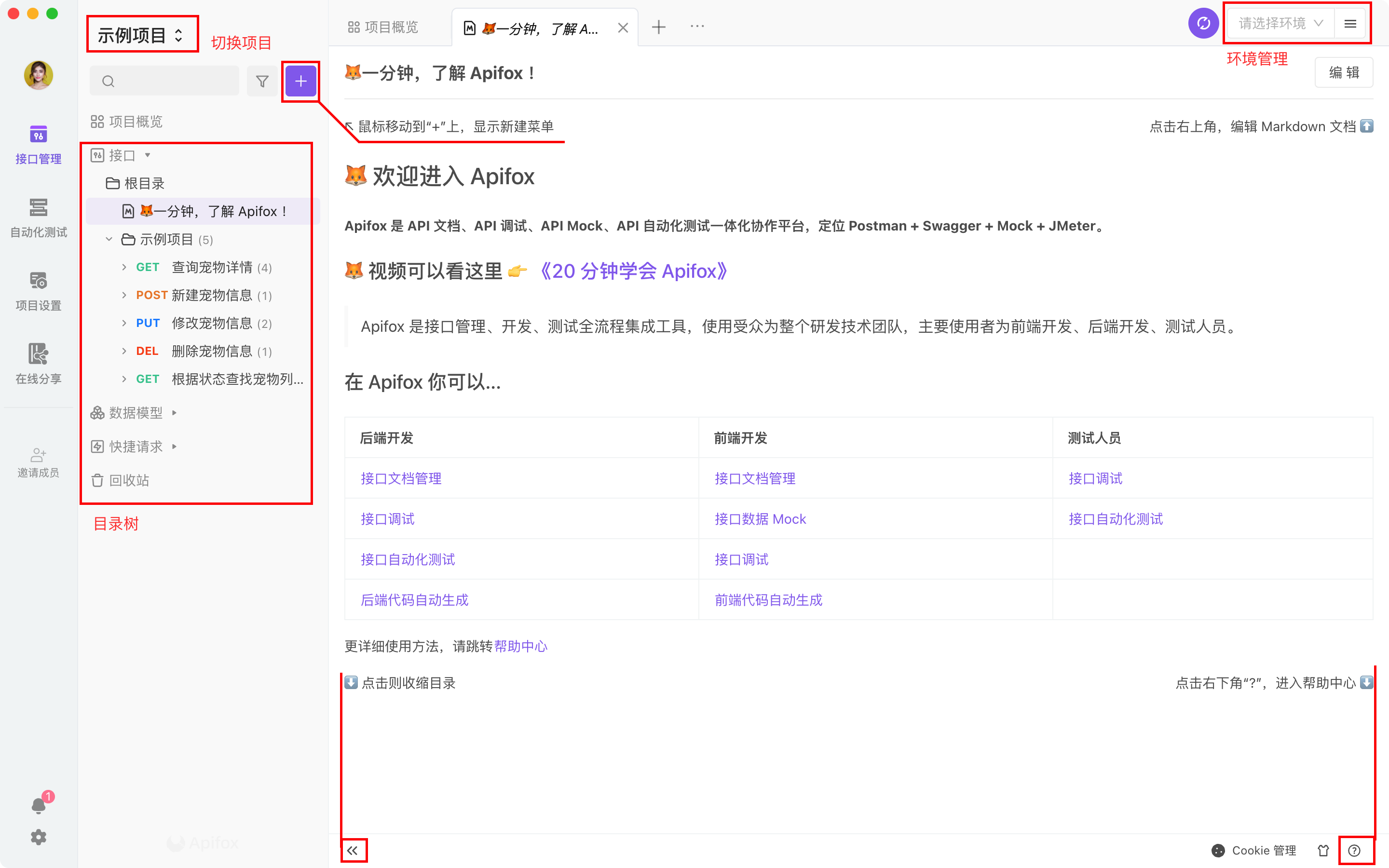Image resolution: width=1389 pixels, height=868 pixels.
Task: Click the 编辑 button
Action: 1343,72
